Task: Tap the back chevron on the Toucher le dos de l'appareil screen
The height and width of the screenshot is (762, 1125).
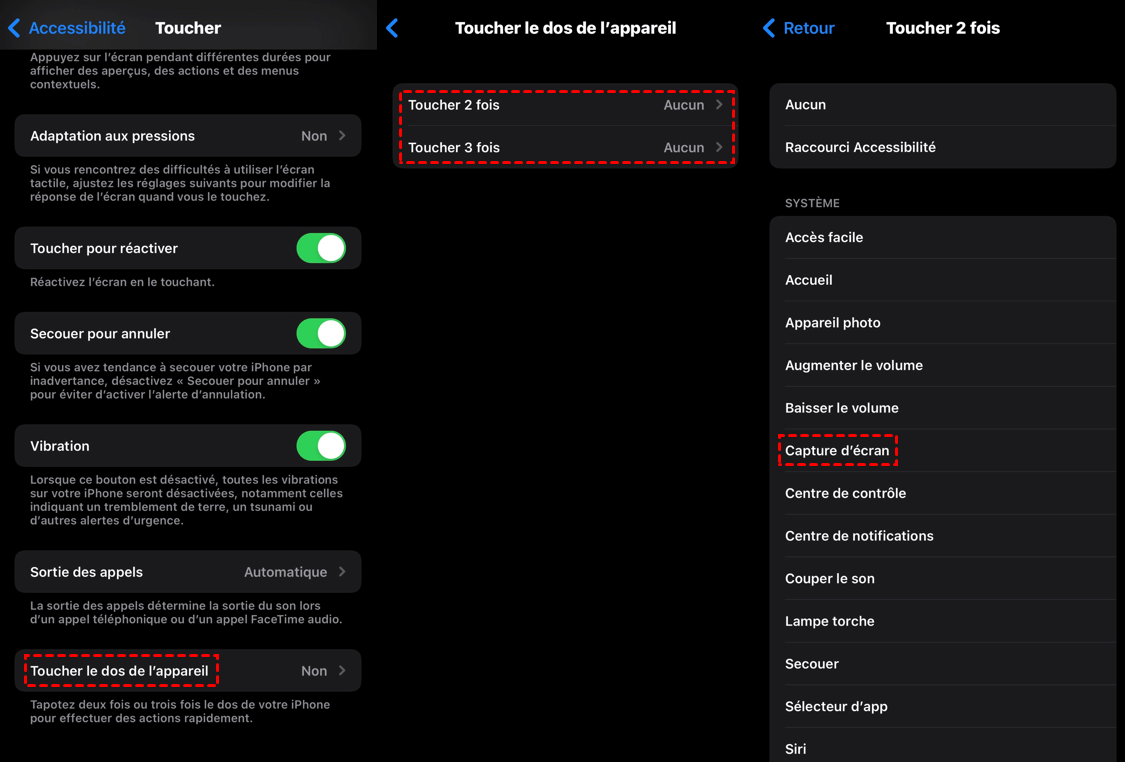Action: point(392,28)
